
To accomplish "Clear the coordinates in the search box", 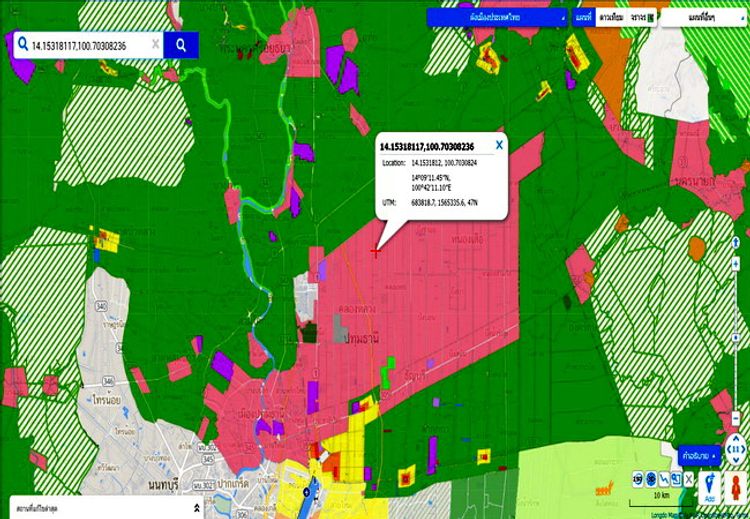I will (155, 45).
